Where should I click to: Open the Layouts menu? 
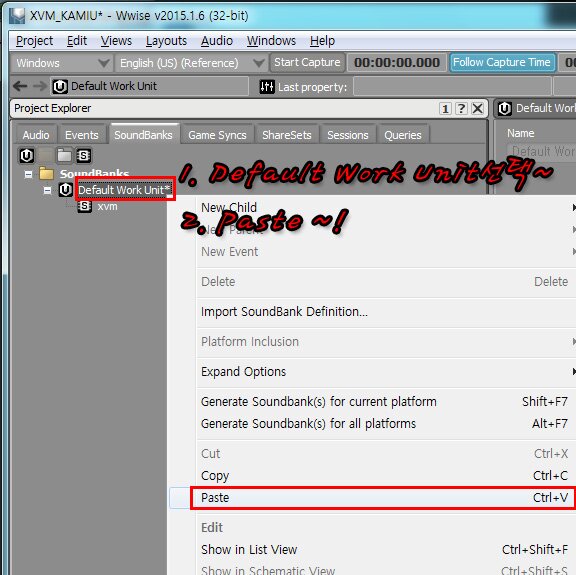pyautogui.click(x=166, y=41)
